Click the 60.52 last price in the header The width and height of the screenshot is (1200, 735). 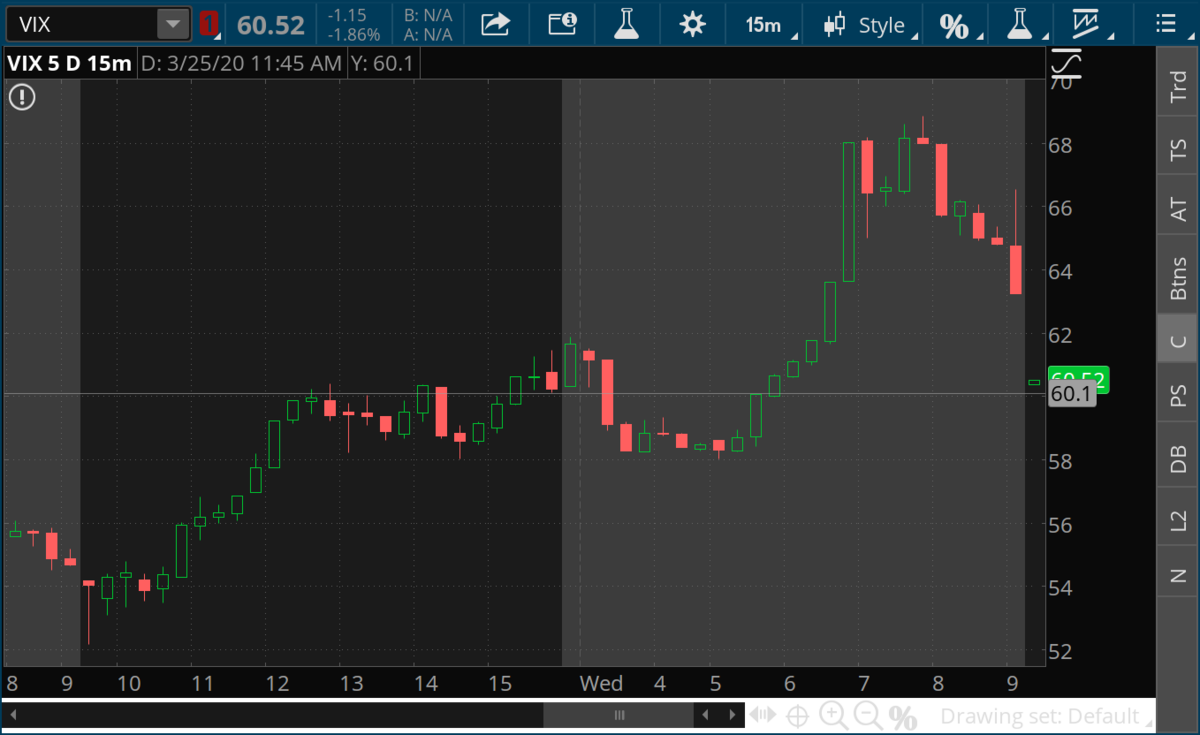click(x=270, y=24)
